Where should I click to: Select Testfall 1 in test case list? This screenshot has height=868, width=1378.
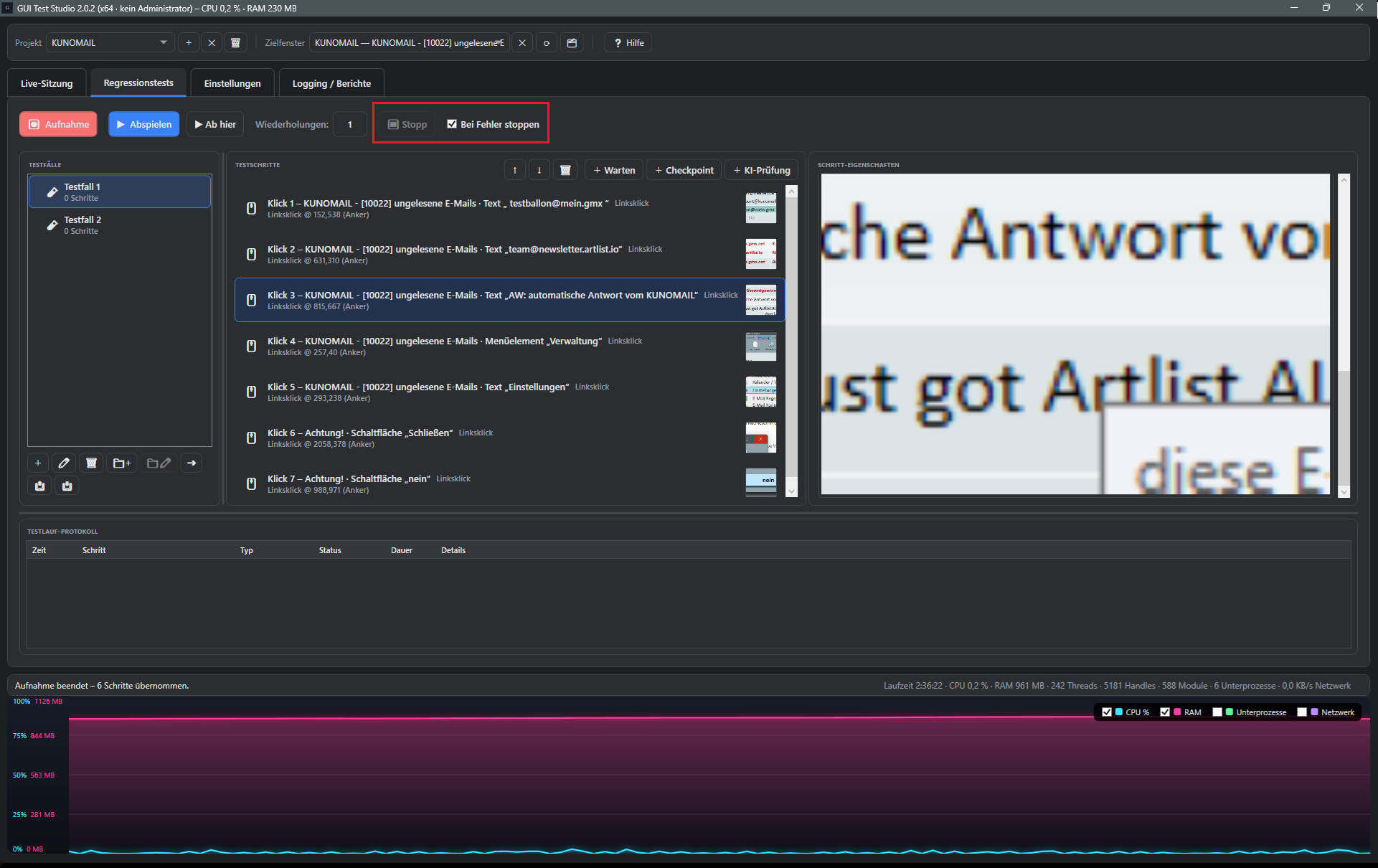pos(120,192)
